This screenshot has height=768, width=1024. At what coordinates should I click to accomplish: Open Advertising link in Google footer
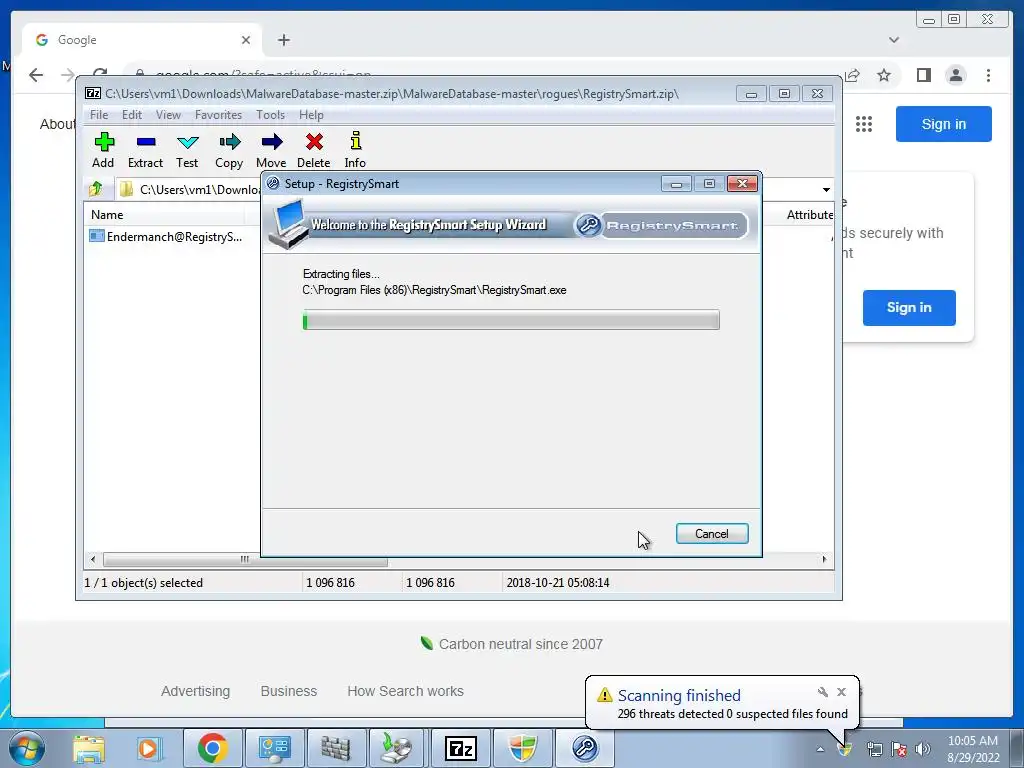click(195, 691)
